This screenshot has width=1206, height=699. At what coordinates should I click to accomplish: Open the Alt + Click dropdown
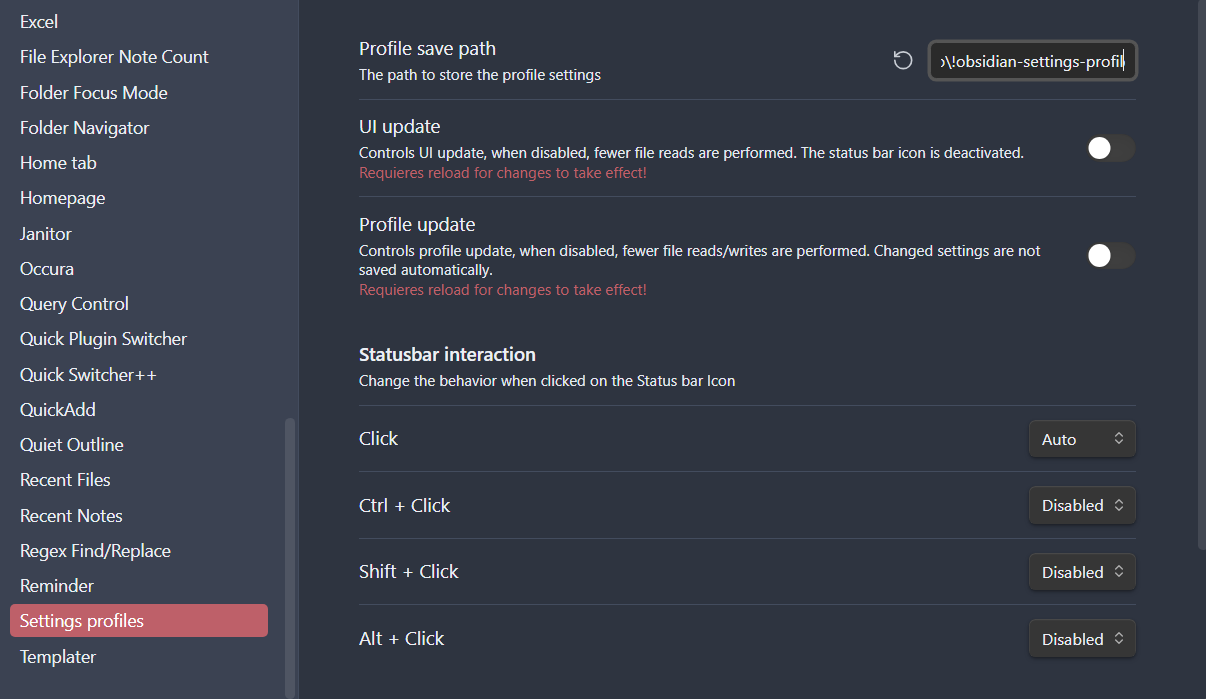tap(1082, 638)
